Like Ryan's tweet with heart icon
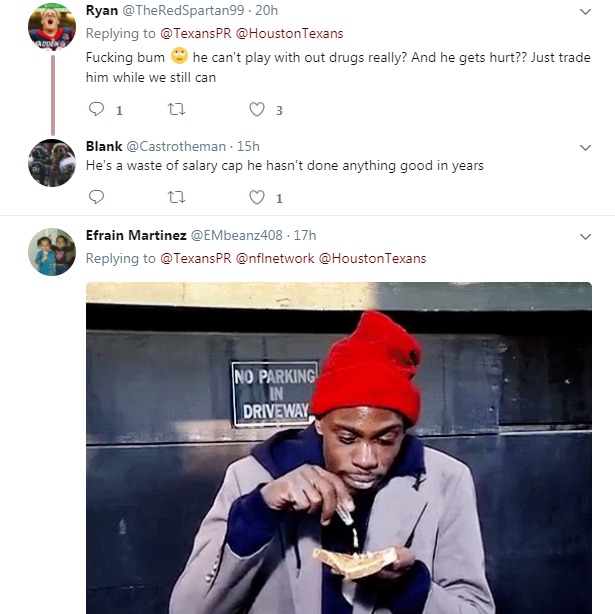This screenshot has width=615, height=614. click(x=257, y=110)
